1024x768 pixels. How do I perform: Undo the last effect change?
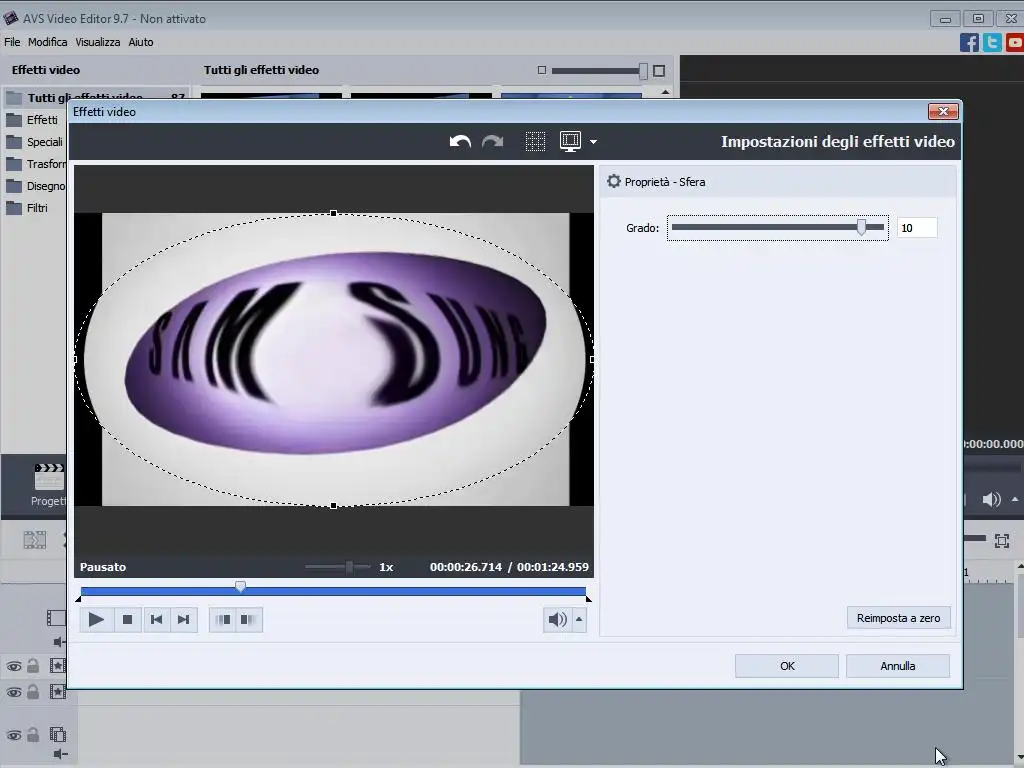pos(460,142)
